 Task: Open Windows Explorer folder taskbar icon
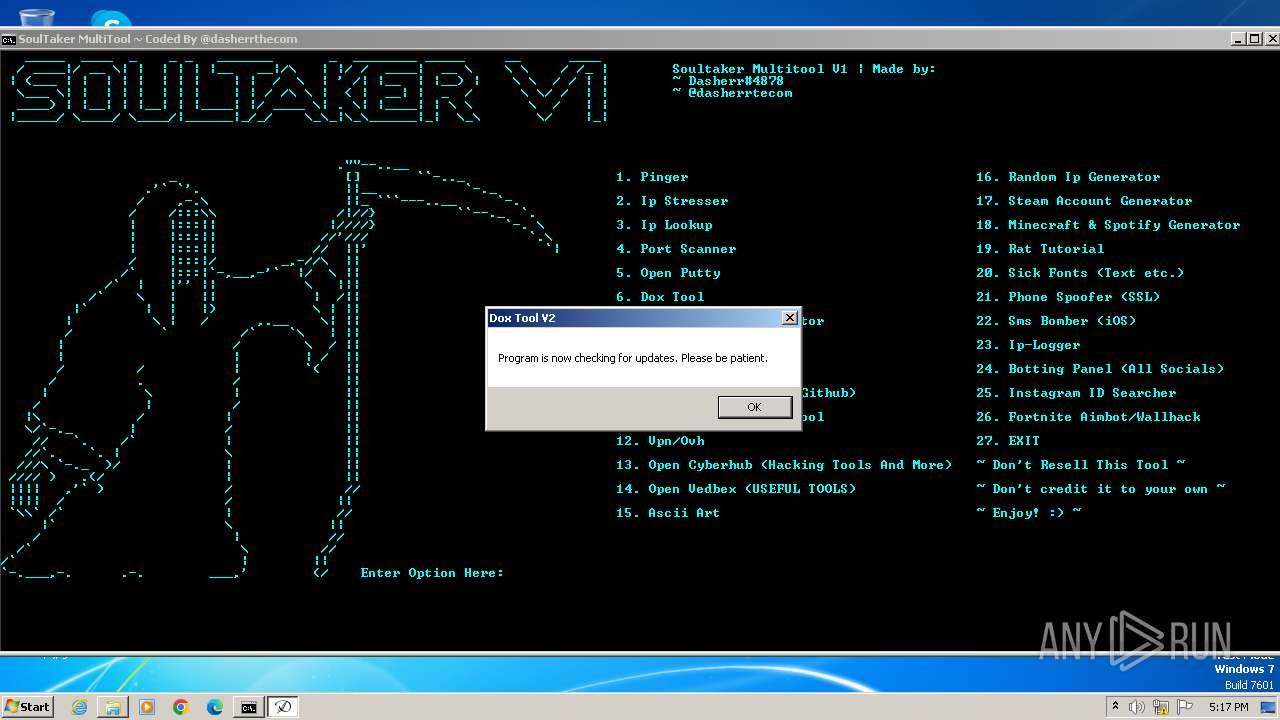[113, 707]
